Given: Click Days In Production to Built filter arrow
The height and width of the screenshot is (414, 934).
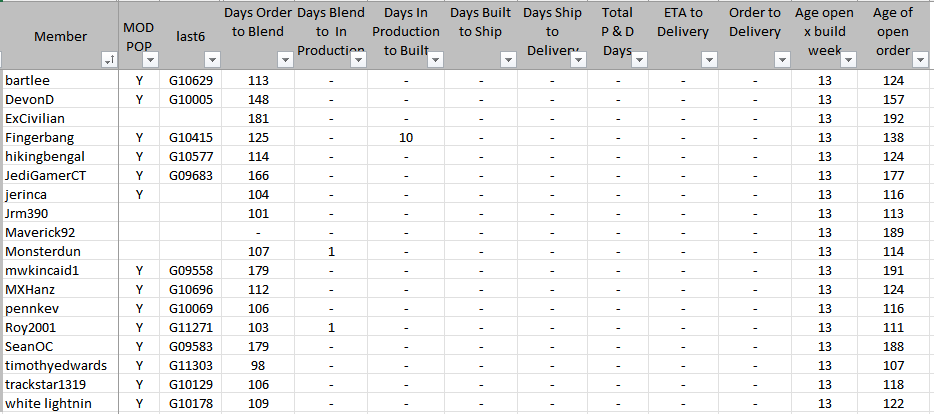Looking at the screenshot, I should (435, 61).
